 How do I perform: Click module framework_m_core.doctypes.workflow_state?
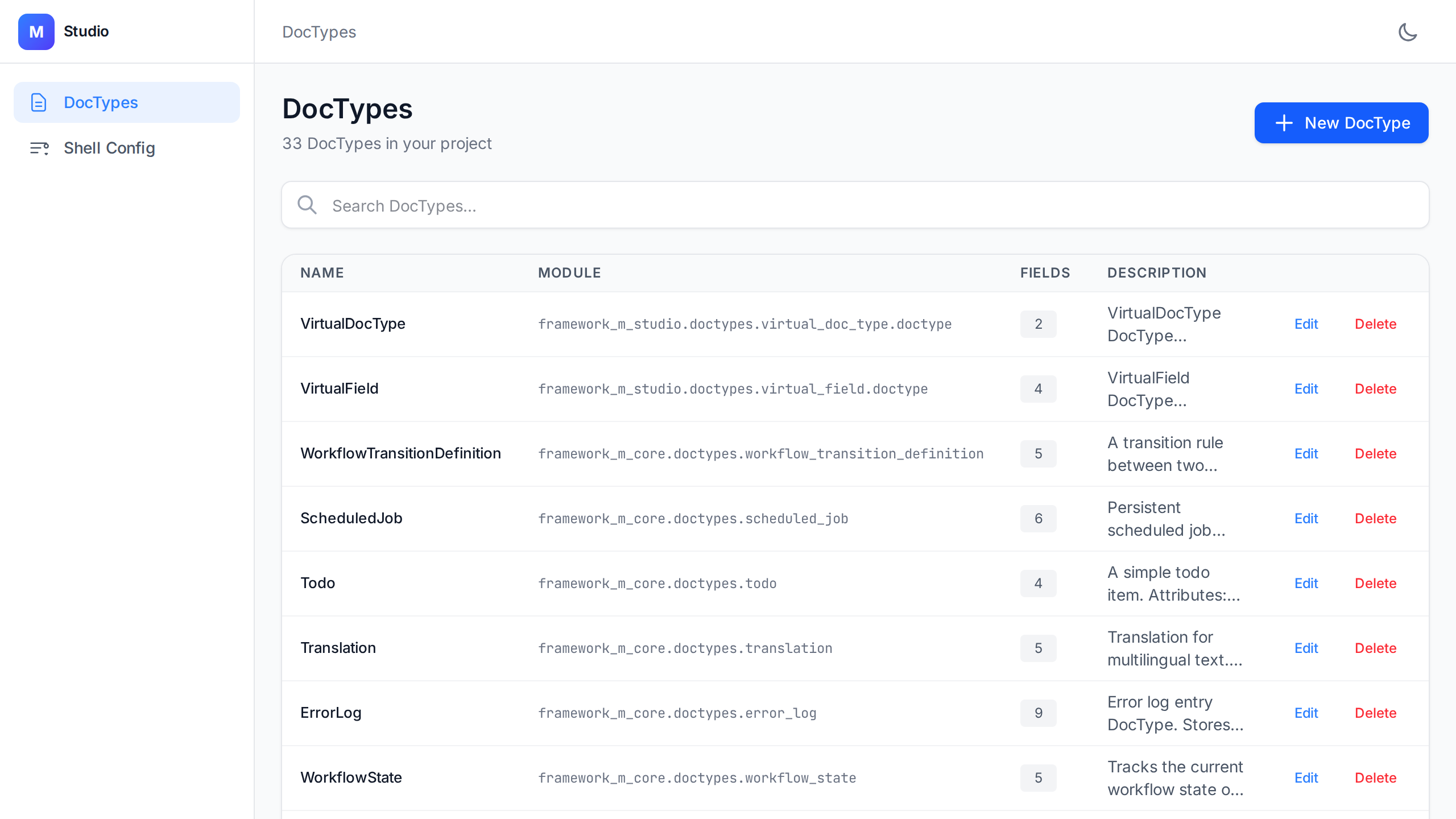tap(697, 778)
